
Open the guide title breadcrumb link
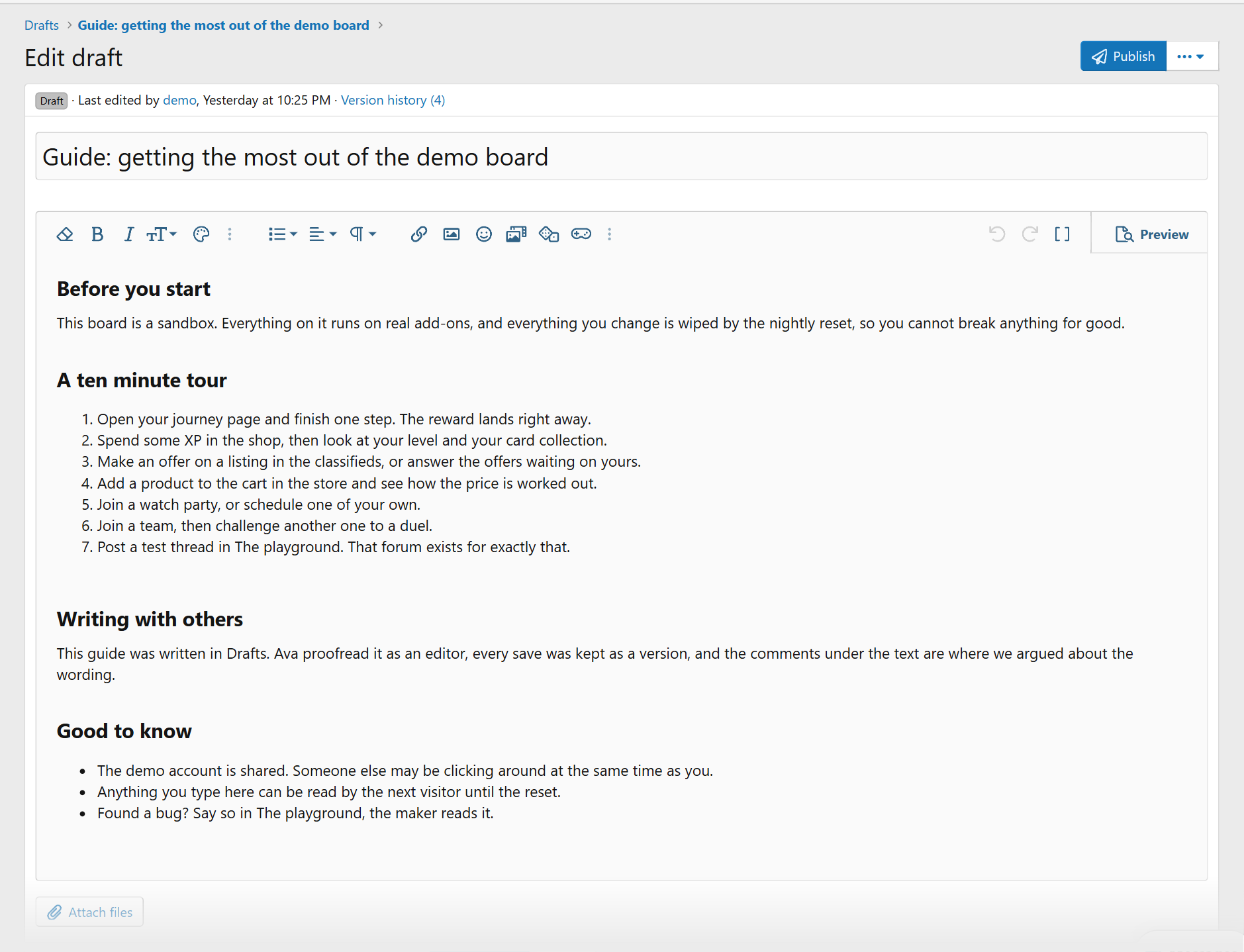(223, 25)
